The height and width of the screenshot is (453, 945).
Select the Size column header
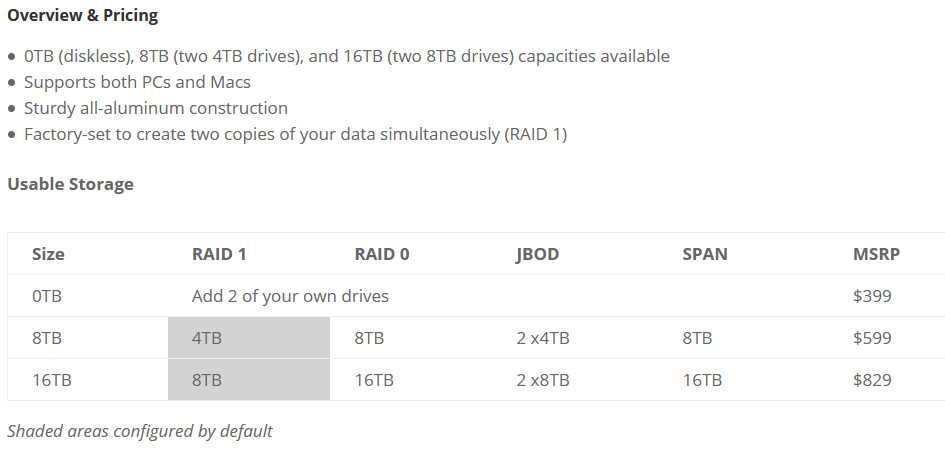click(48, 254)
